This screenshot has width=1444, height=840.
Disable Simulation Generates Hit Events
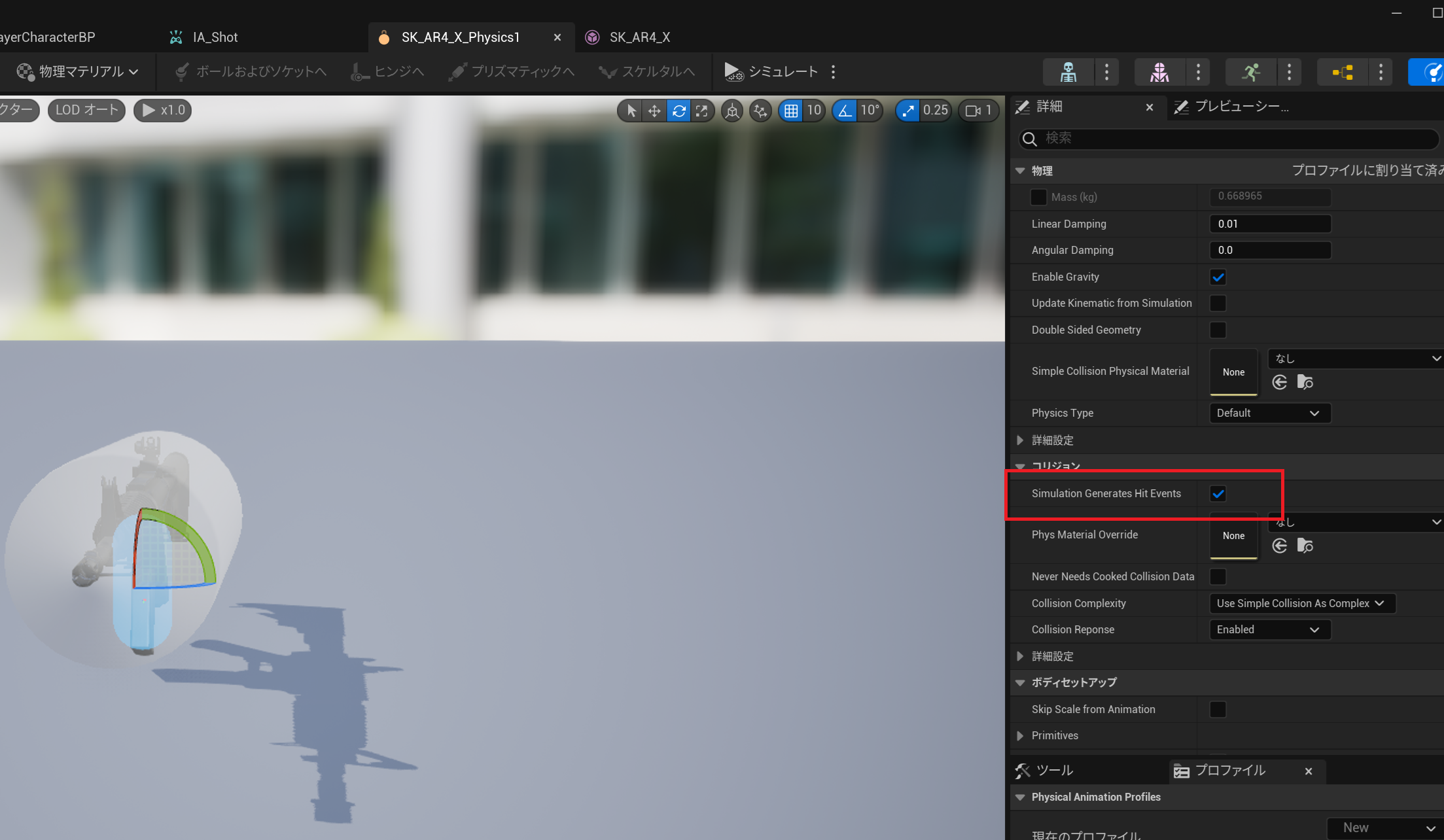click(x=1218, y=494)
